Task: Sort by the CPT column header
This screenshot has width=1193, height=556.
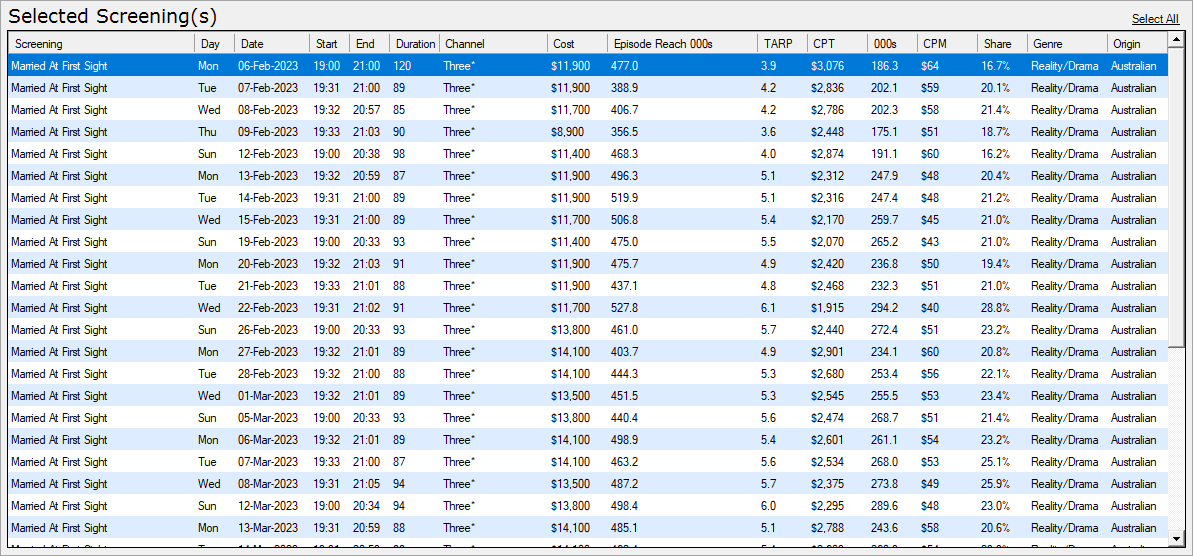Action: point(837,44)
